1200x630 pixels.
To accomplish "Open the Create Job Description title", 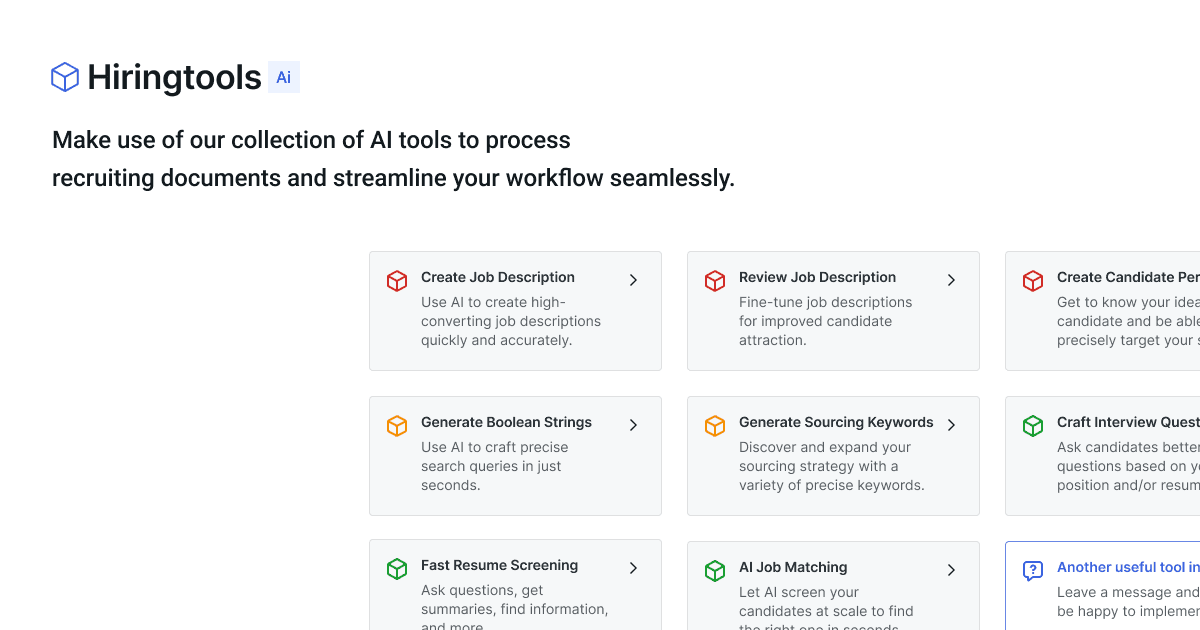I will [498, 277].
